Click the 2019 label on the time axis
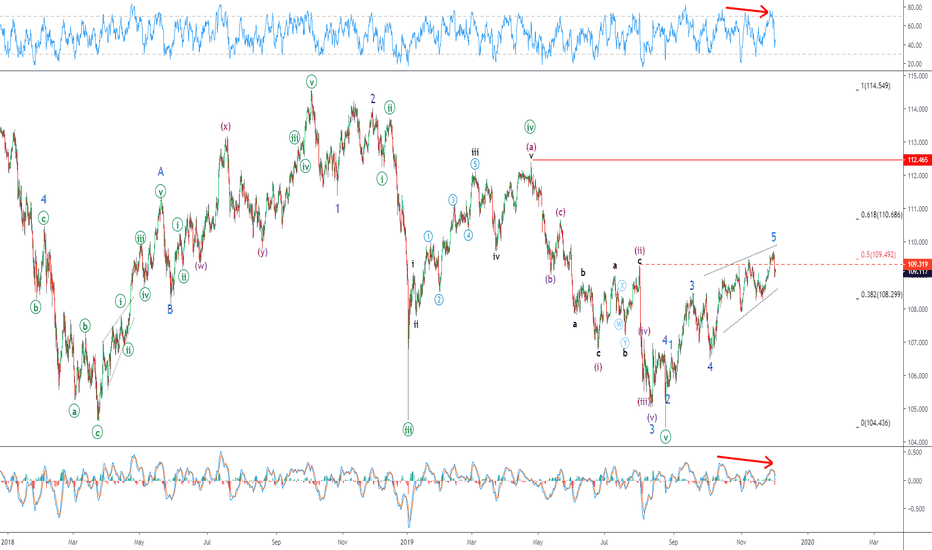Screen dimensions: 932x550 click(406, 540)
